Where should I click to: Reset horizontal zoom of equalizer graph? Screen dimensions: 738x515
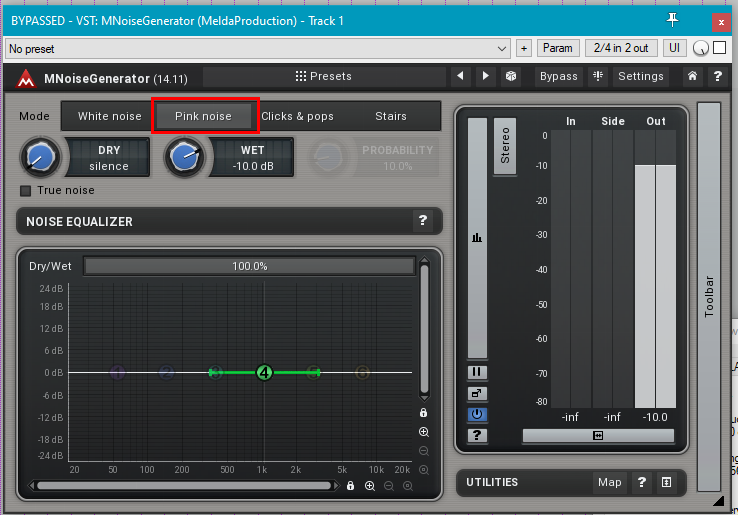408,486
